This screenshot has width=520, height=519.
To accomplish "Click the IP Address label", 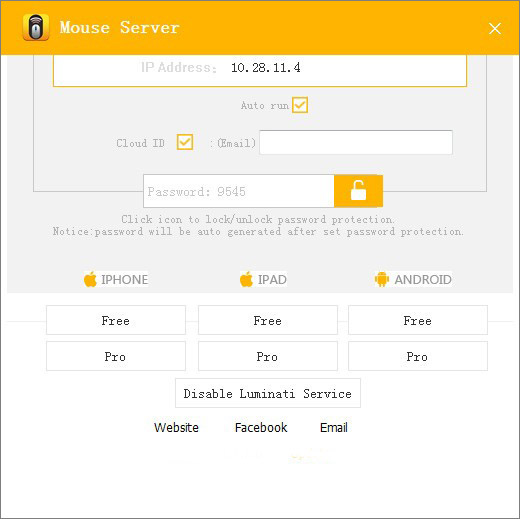I will tap(179, 68).
